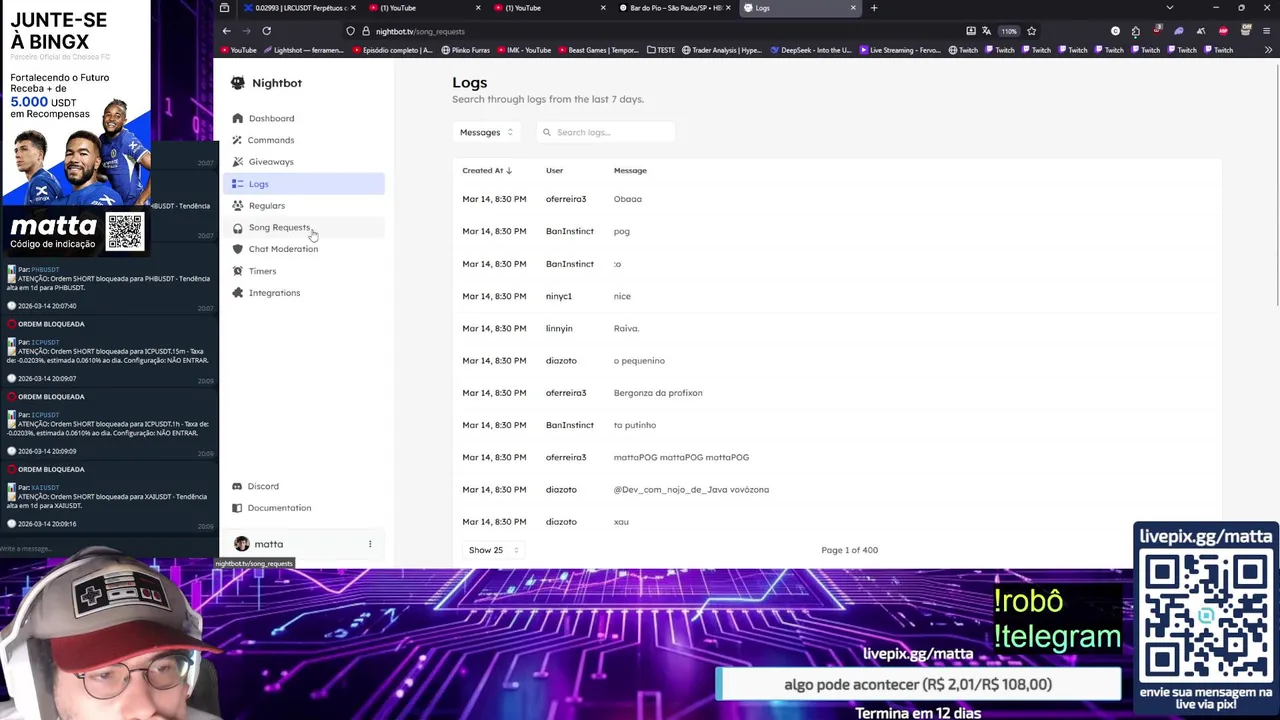The width and height of the screenshot is (1280, 720).
Task: Open Song Requests in the sidebar
Action: [305, 228]
